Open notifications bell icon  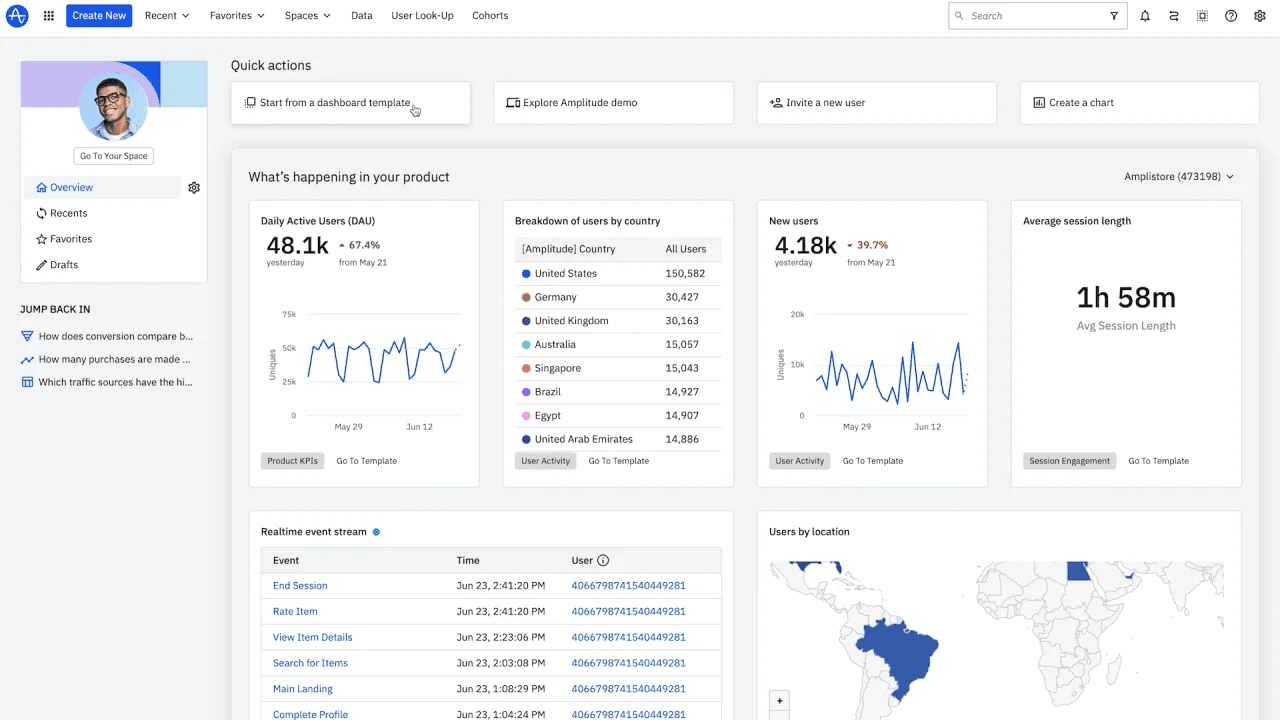[1145, 16]
